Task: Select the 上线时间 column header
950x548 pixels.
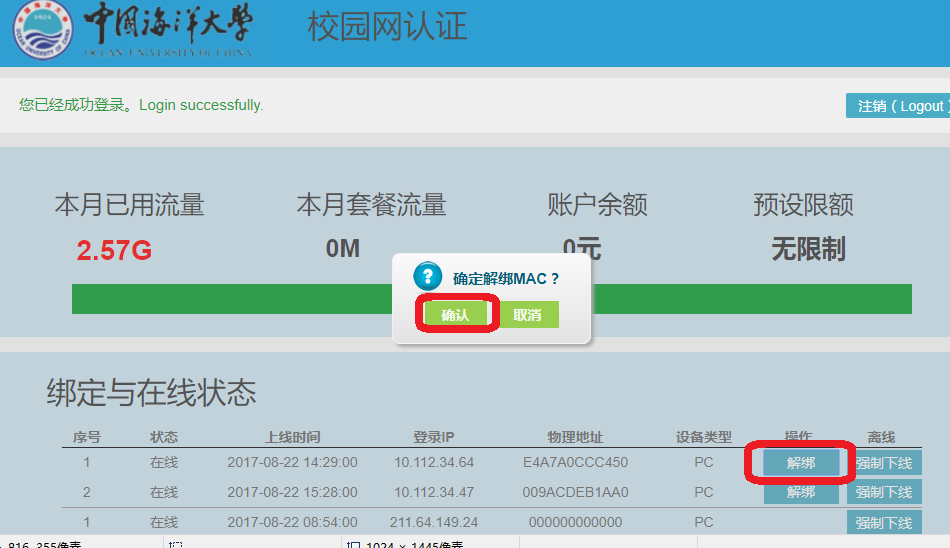Action: click(292, 437)
